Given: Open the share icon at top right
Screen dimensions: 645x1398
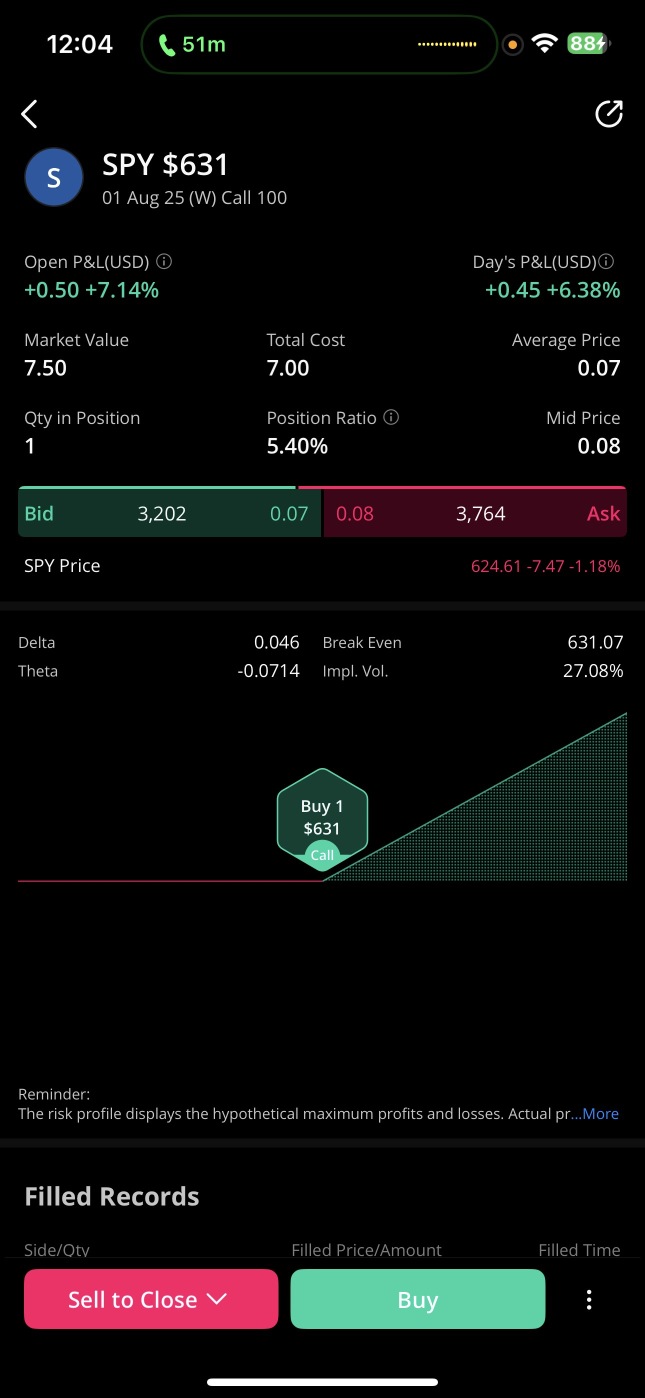Looking at the screenshot, I should coord(608,114).
